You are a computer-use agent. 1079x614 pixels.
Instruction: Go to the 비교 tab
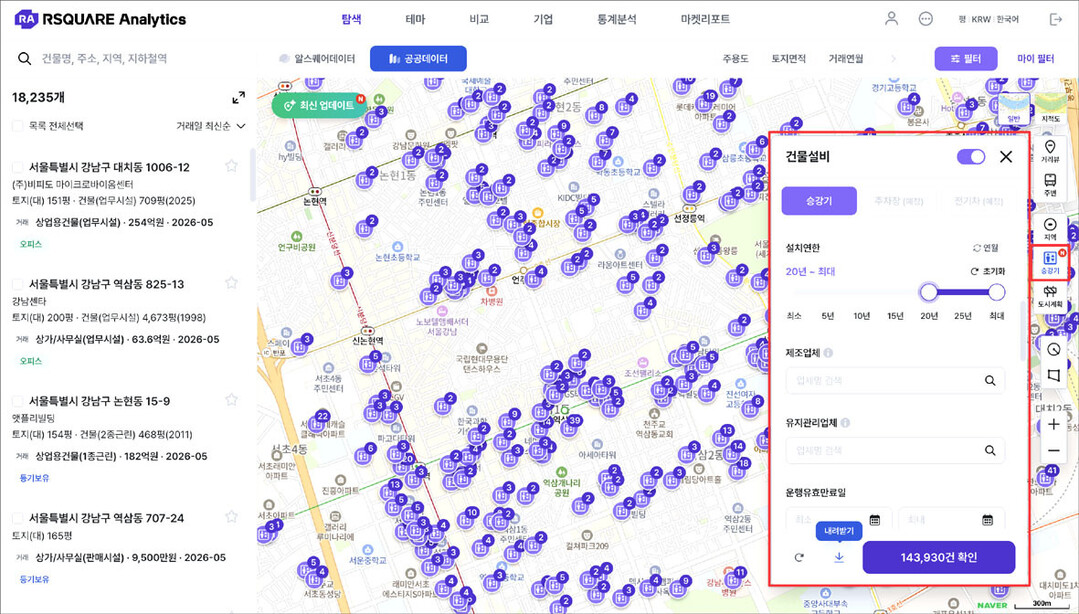coord(479,19)
